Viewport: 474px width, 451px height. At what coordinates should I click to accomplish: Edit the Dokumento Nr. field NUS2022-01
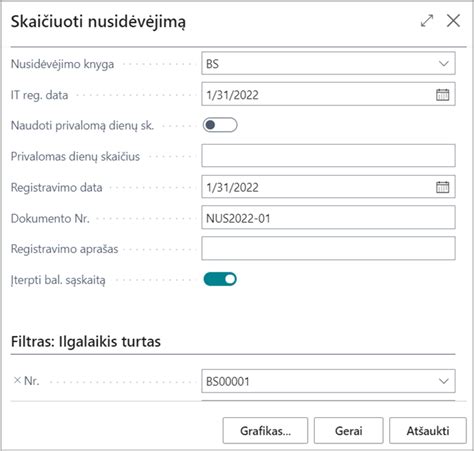(328, 218)
